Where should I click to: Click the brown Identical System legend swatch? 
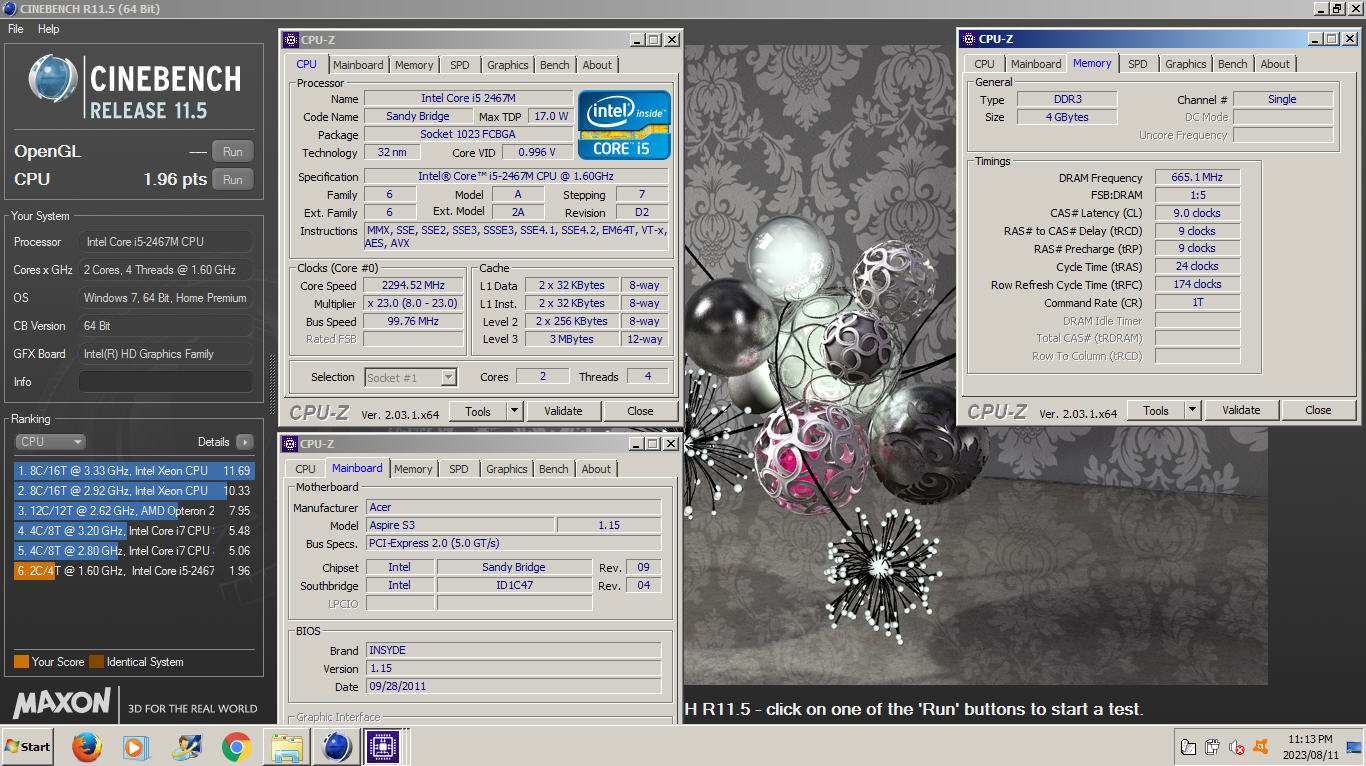pyautogui.click(x=96, y=662)
